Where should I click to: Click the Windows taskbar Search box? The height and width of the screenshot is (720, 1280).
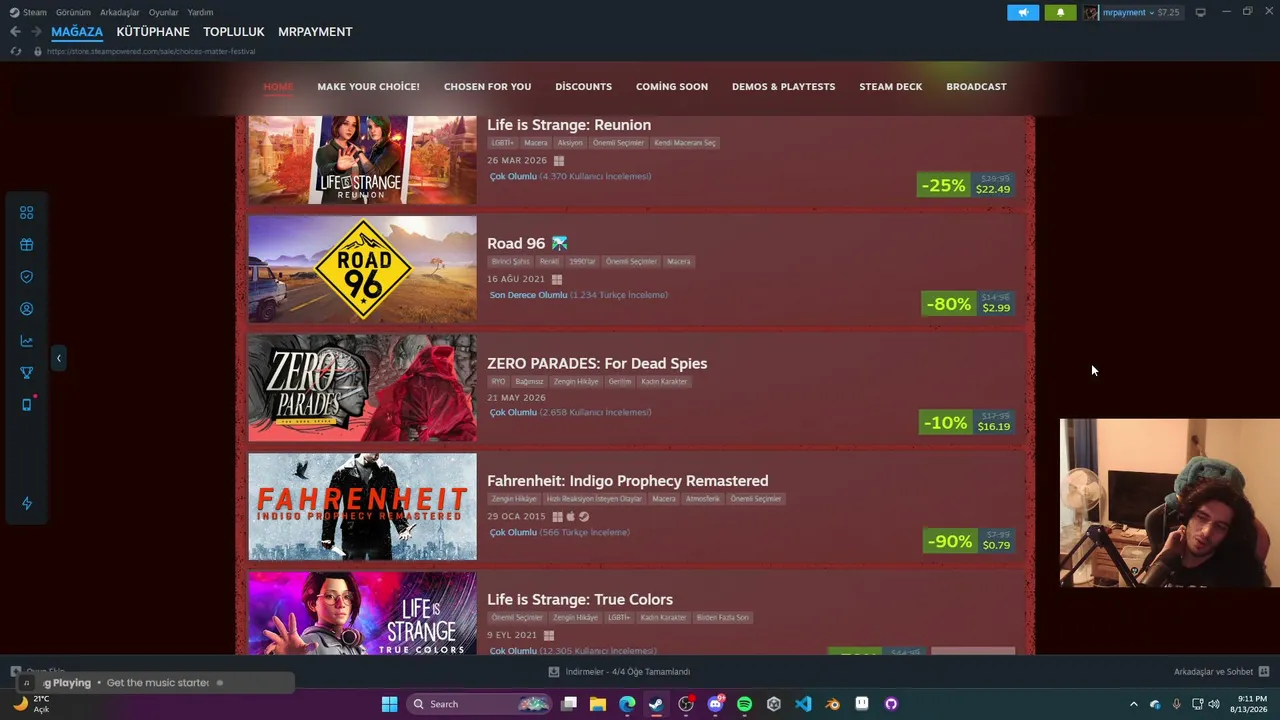pos(479,704)
